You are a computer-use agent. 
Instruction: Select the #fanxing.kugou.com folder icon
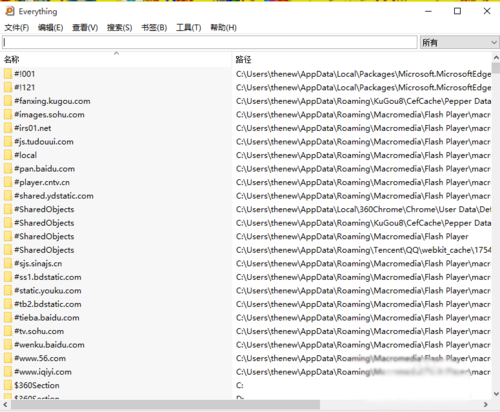(x=8, y=101)
